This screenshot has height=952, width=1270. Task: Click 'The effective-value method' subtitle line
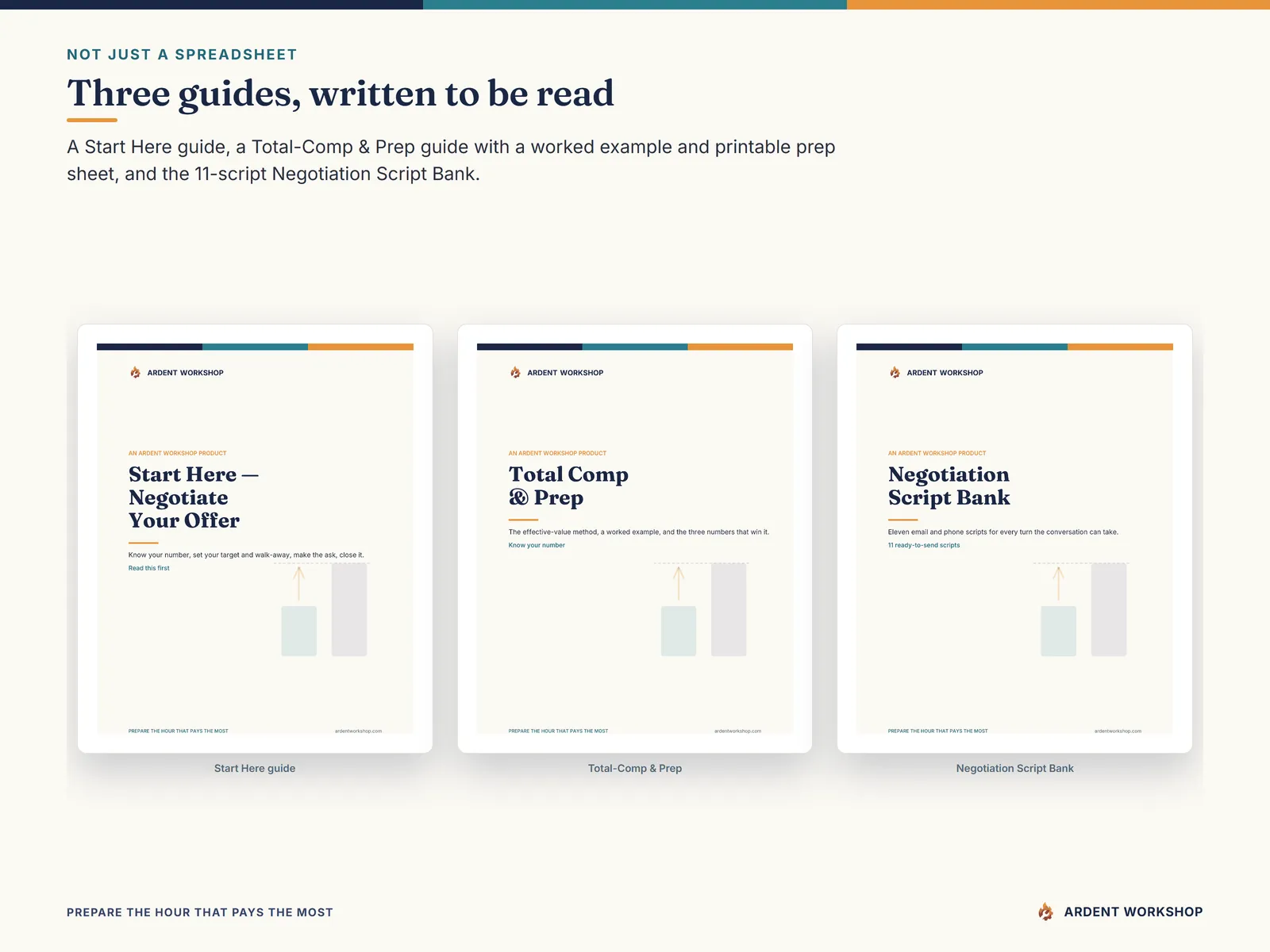point(639,532)
